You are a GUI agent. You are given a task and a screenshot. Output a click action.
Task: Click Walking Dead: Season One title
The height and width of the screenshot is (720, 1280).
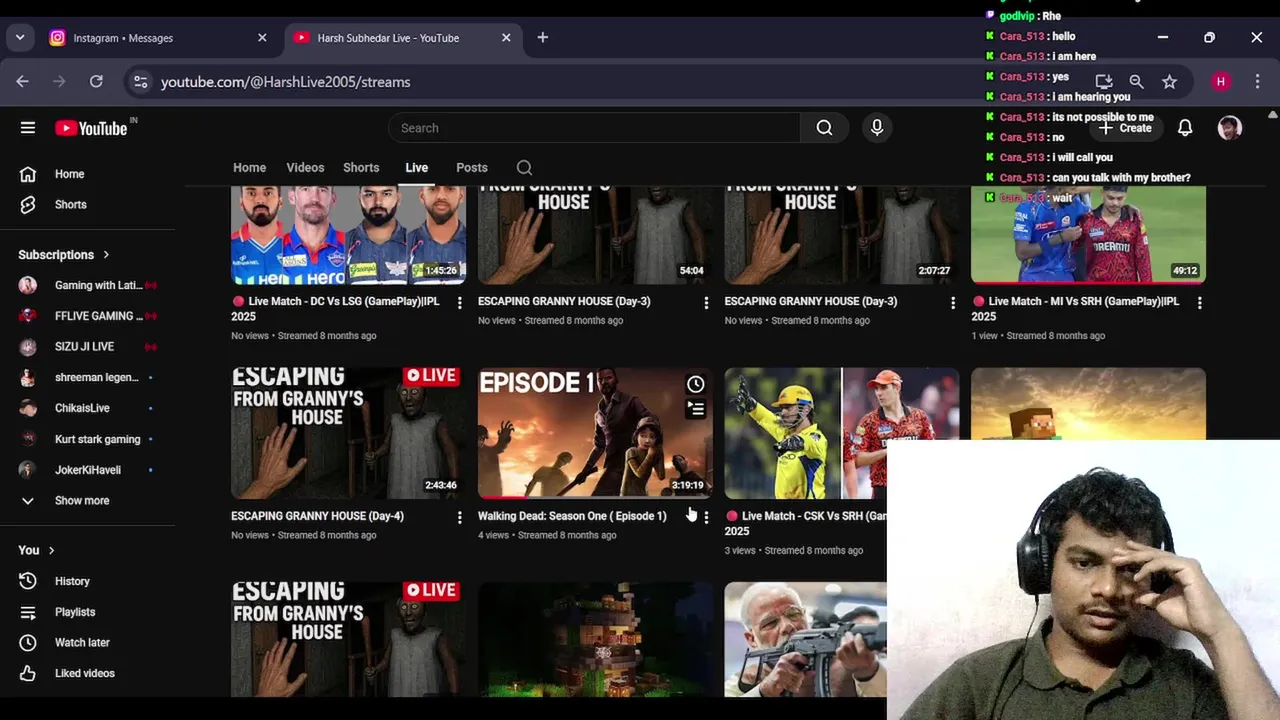pyautogui.click(x=572, y=516)
